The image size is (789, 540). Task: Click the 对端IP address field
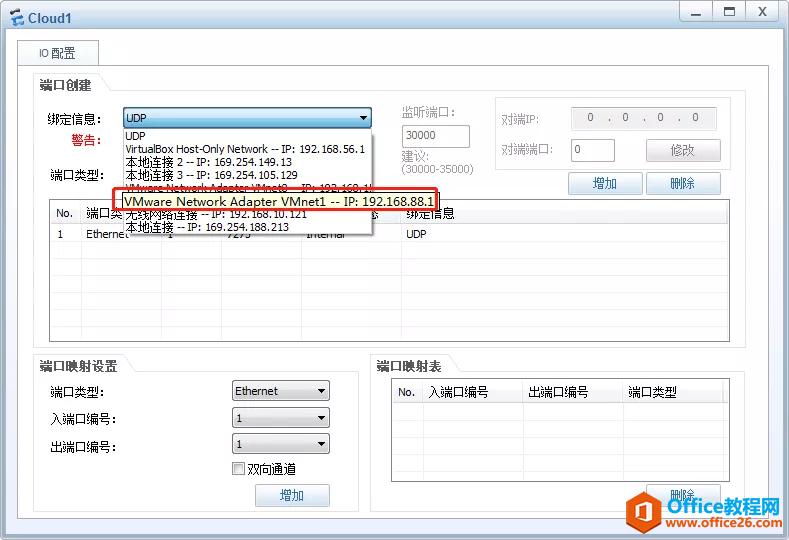pyautogui.click(x=643, y=118)
